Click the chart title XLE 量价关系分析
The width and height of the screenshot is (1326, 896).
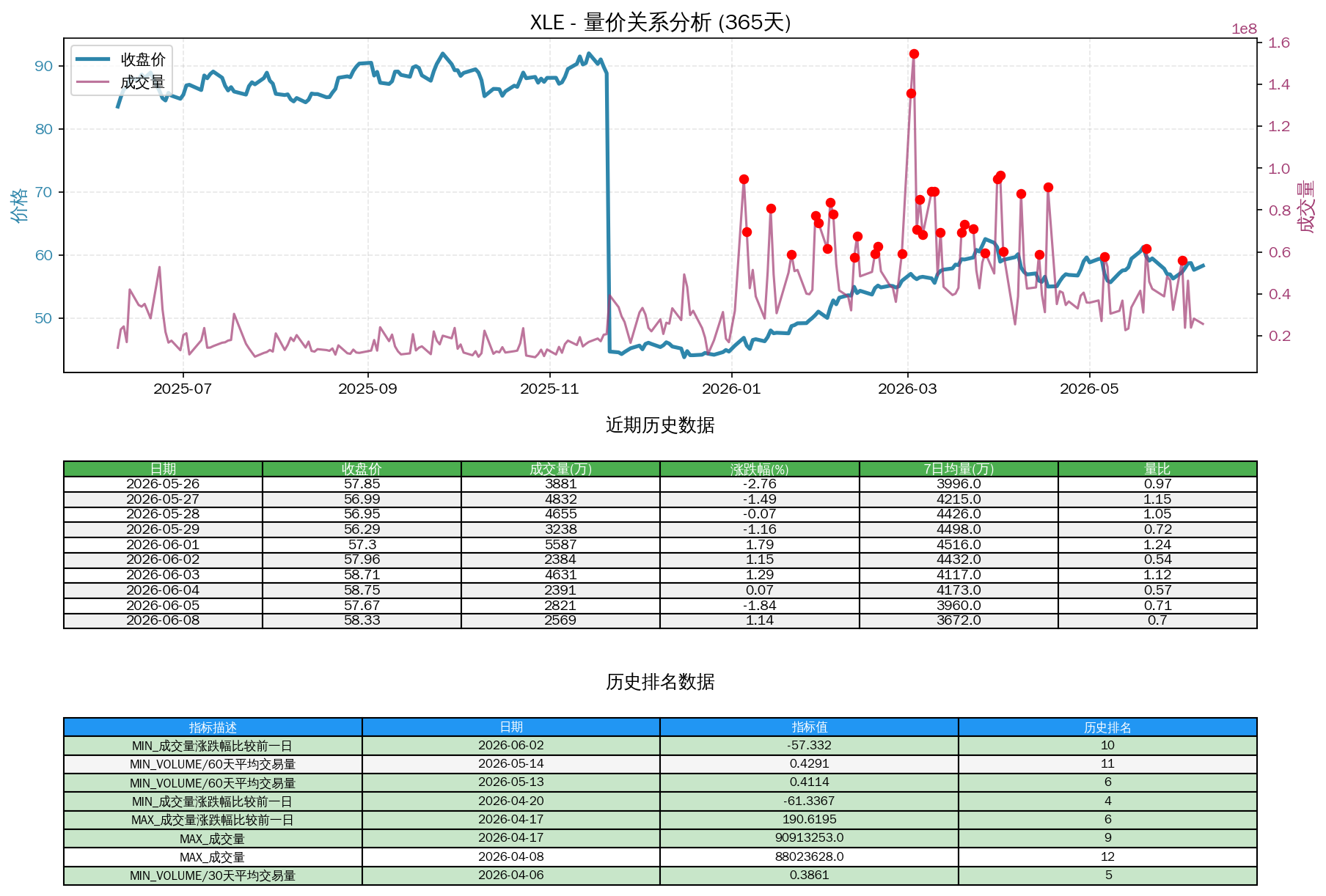pyautogui.click(x=660, y=23)
